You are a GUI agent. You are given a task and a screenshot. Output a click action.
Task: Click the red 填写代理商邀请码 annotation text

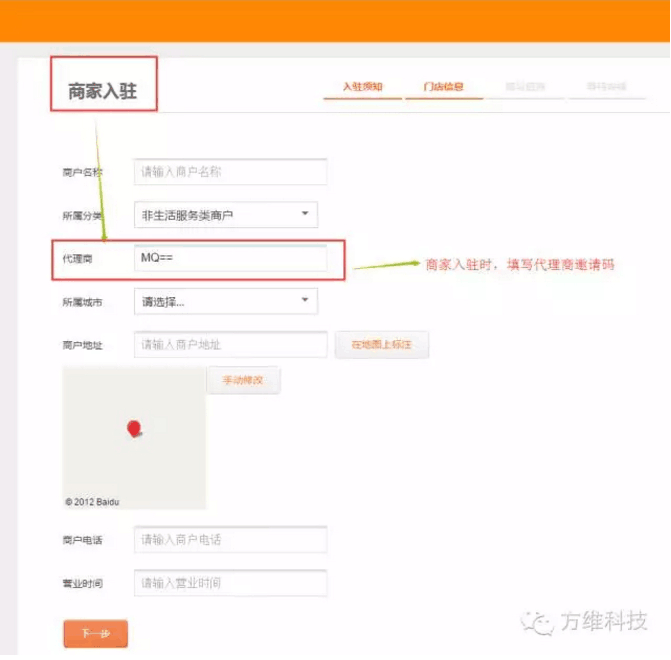pyautogui.click(x=520, y=265)
